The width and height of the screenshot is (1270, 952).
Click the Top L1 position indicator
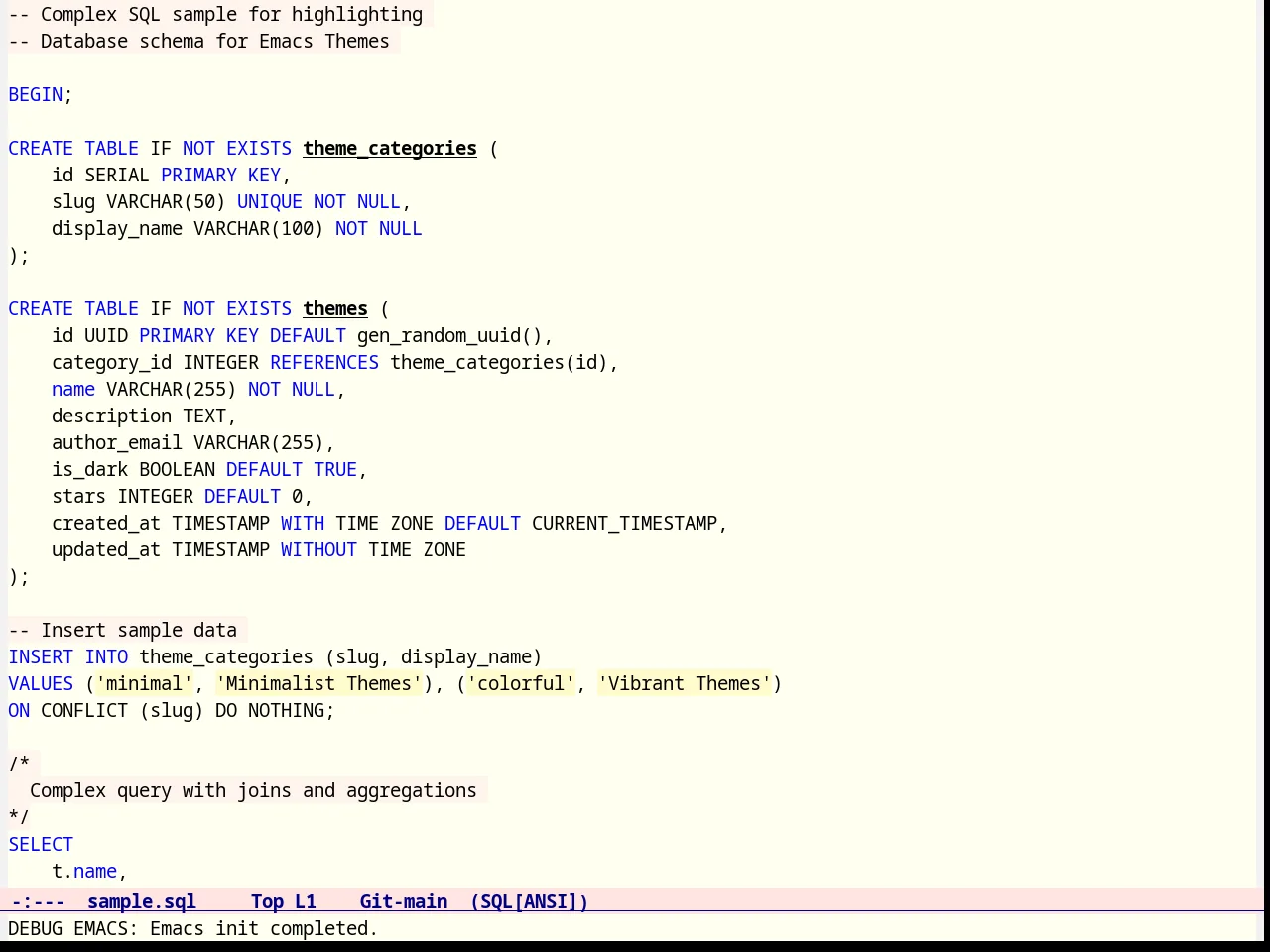(283, 901)
